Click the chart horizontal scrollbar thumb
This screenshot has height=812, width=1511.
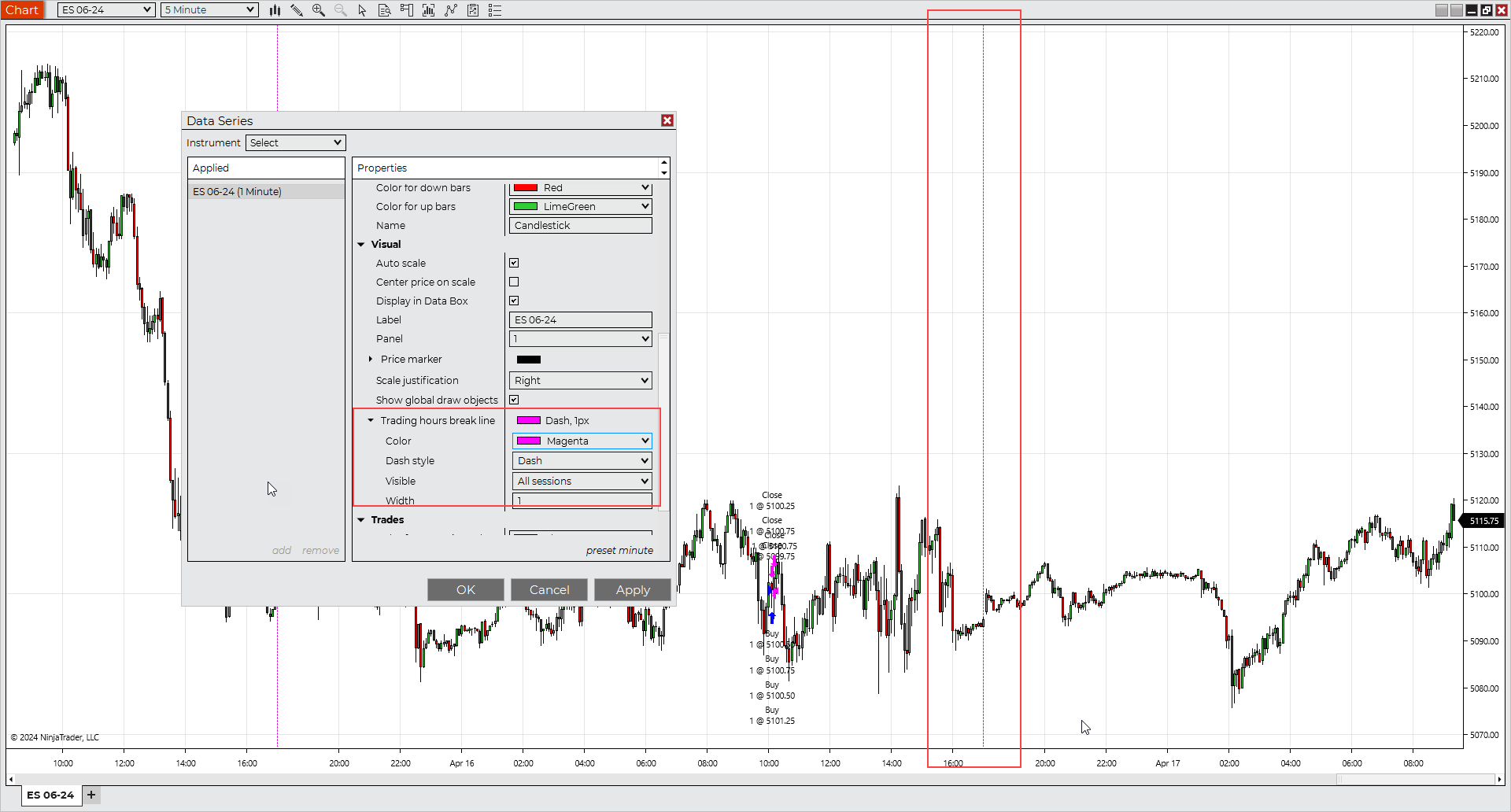coord(1415,779)
